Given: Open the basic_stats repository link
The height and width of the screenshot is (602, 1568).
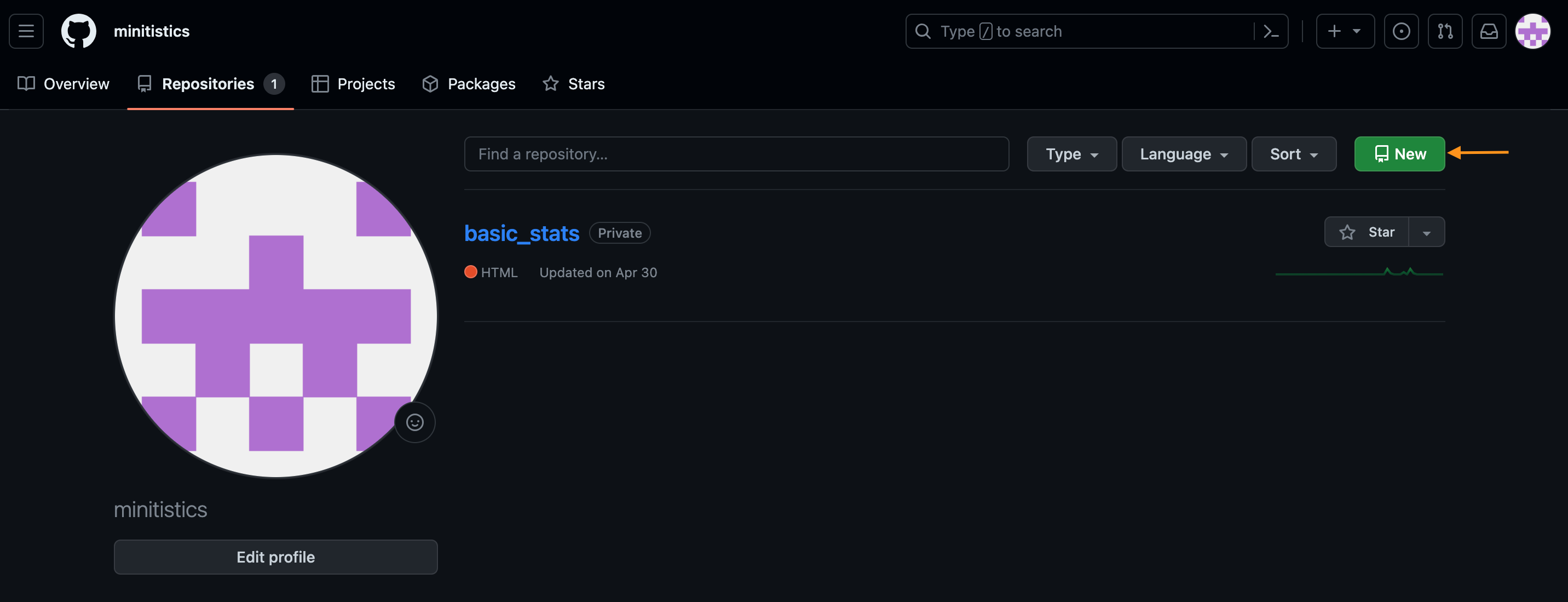Looking at the screenshot, I should (522, 233).
